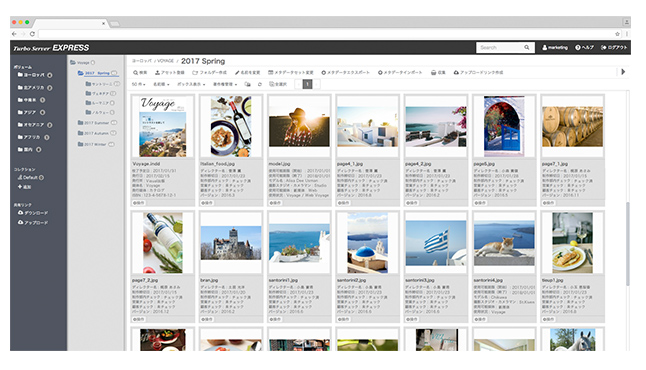Select 2017 Spring folder in tree
This screenshot has width=646, height=370.
click(x=97, y=73)
